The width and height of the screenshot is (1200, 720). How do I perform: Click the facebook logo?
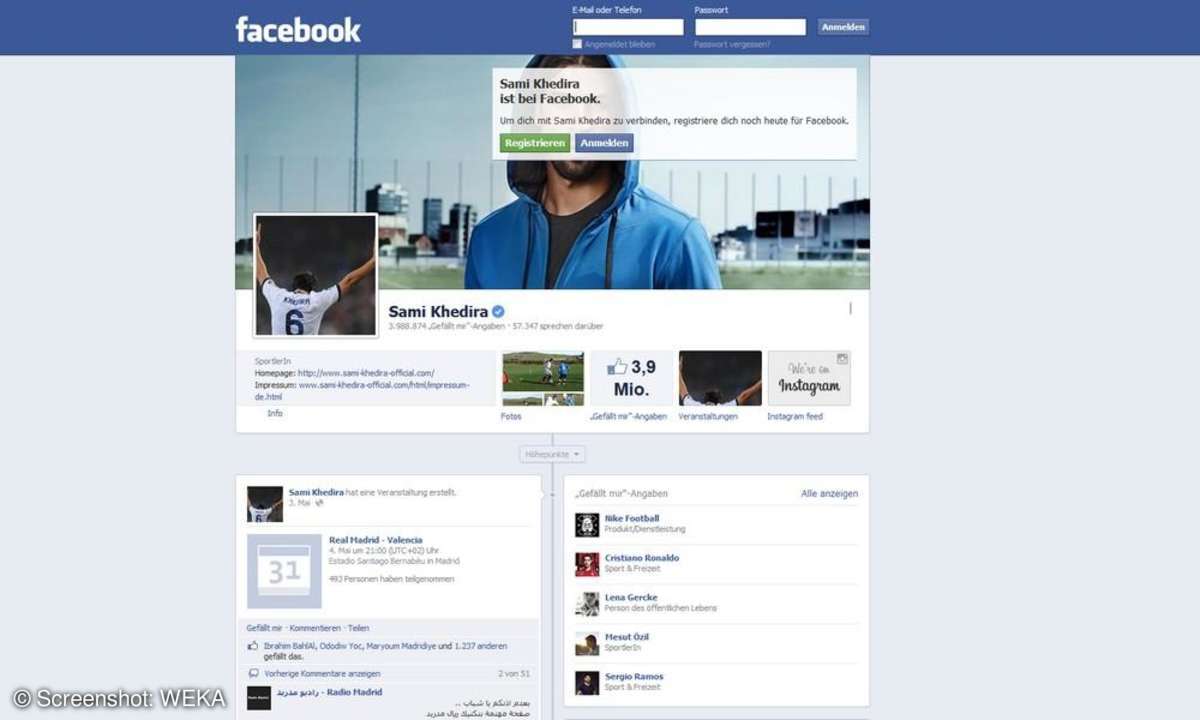pyautogui.click(x=297, y=29)
